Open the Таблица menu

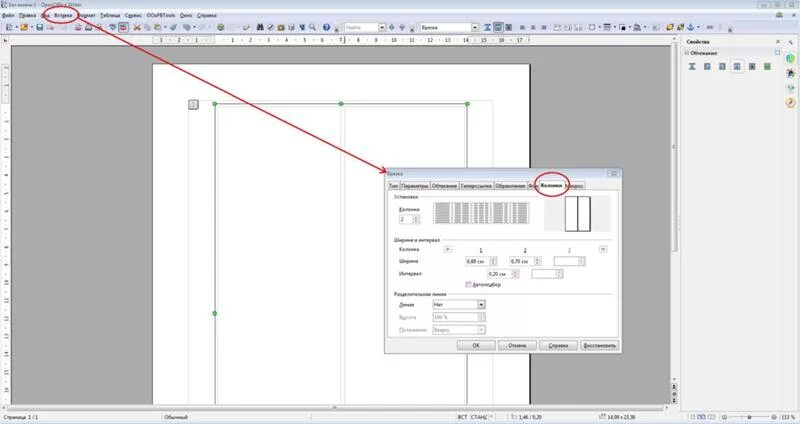click(110, 16)
